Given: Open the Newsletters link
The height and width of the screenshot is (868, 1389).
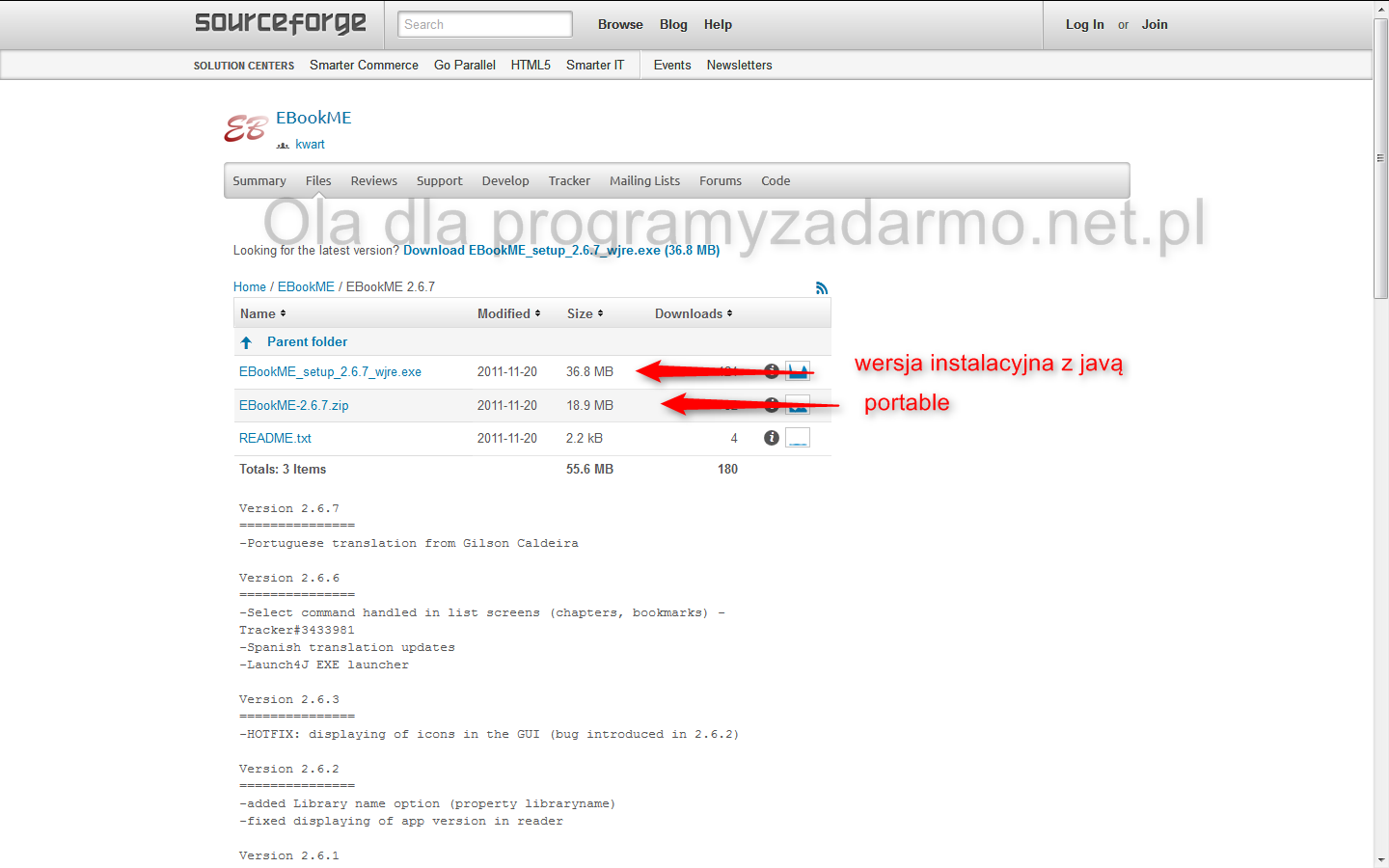Looking at the screenshot, I should point(739,65).
